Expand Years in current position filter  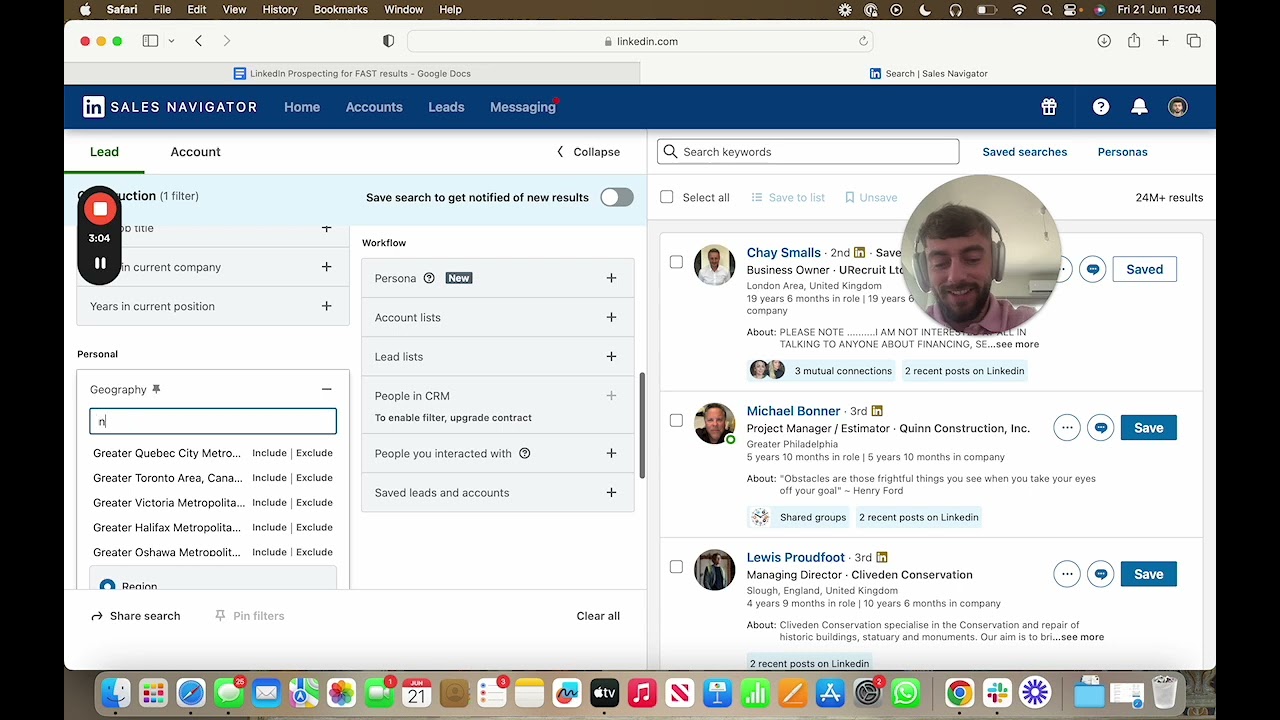326,306
